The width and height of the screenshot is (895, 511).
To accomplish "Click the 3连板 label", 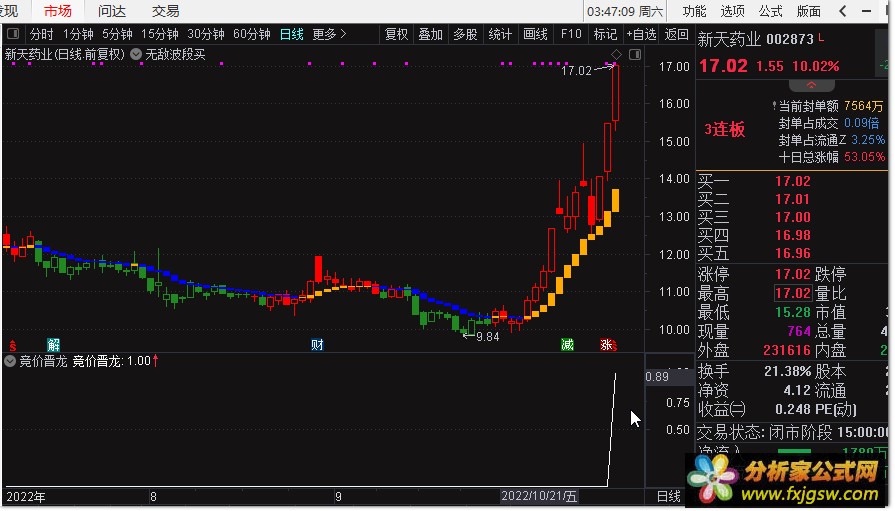I will pyautogui.click(x=724, y=129).
